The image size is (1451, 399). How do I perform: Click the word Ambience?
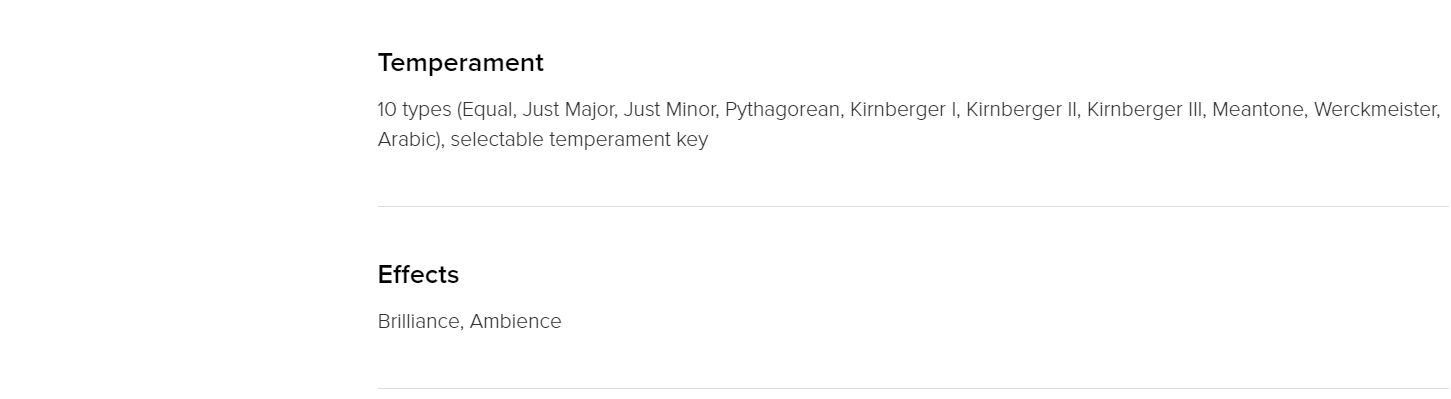[516, 322]
